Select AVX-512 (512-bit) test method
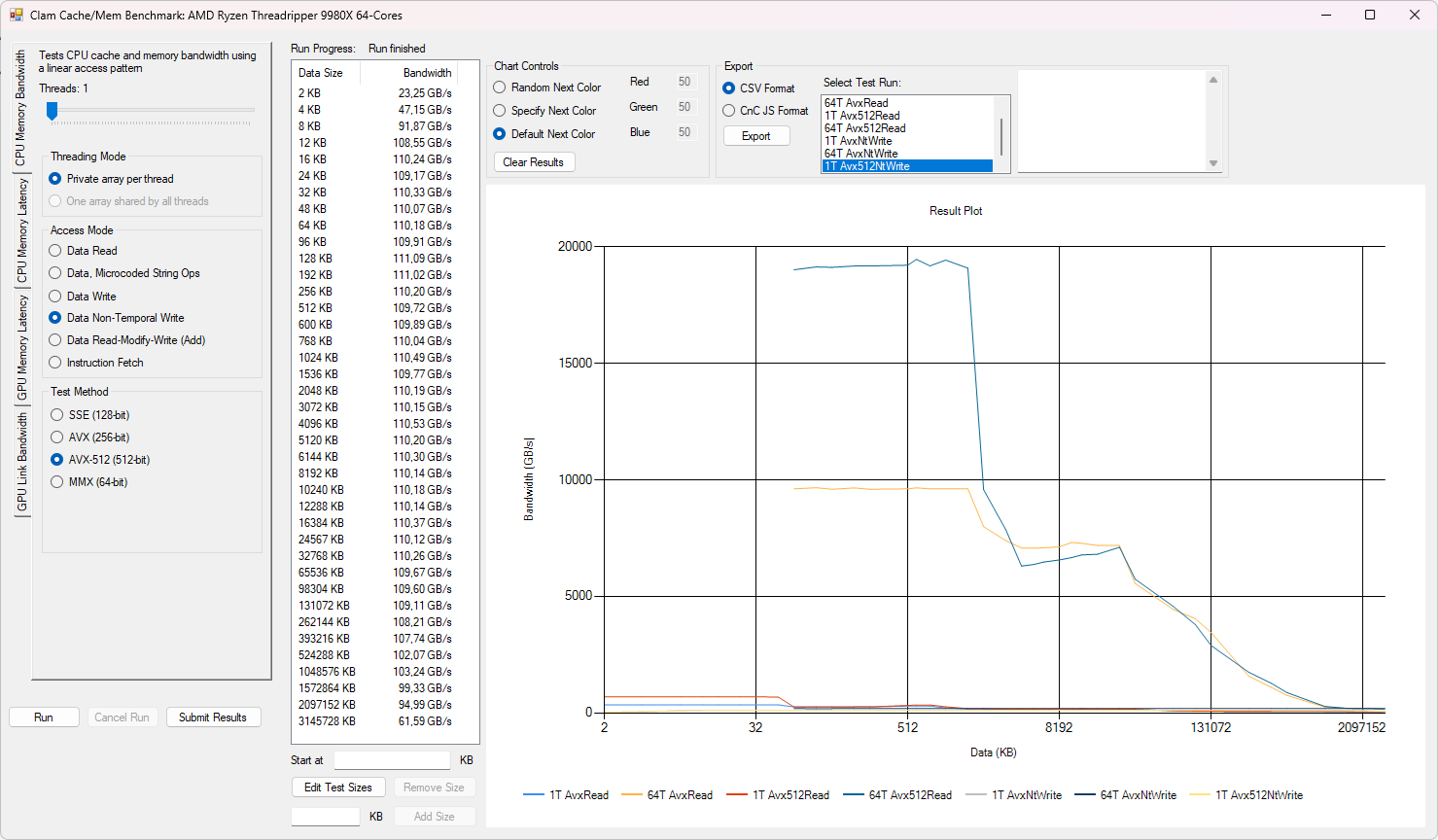The width and height of the screenshot is (1438, 840). click(x=100, y=460)
